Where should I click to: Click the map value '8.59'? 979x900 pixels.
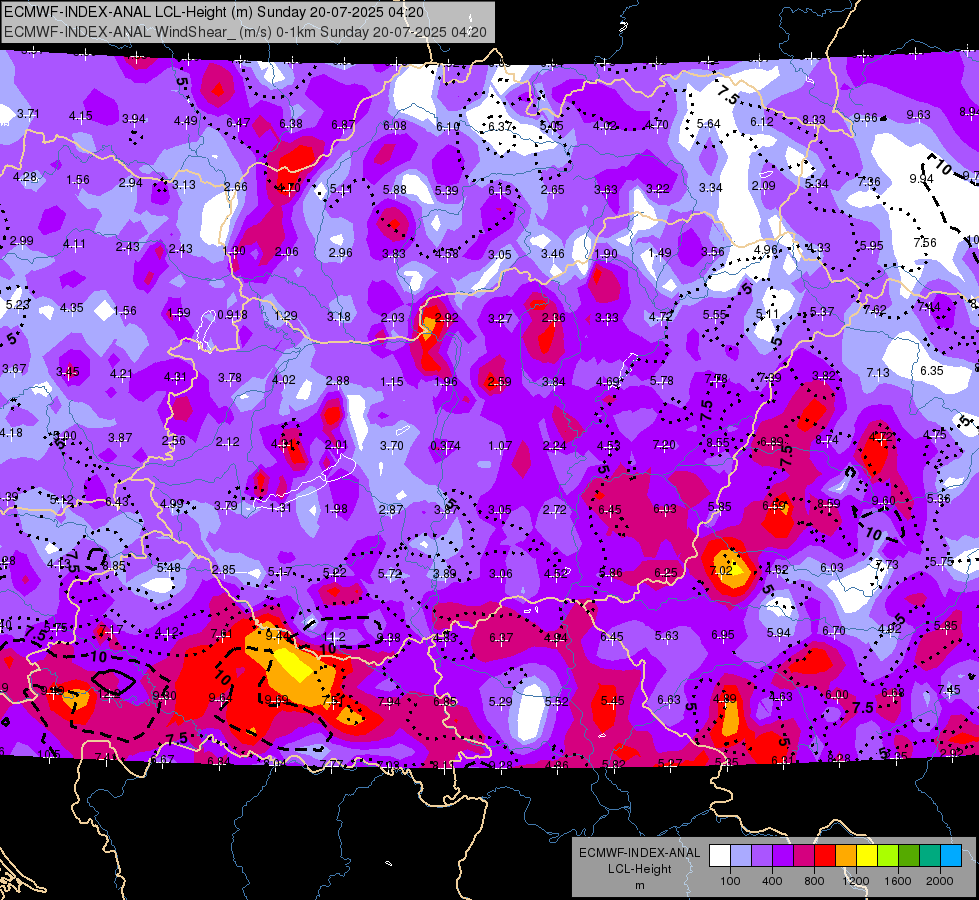[829, 503]
